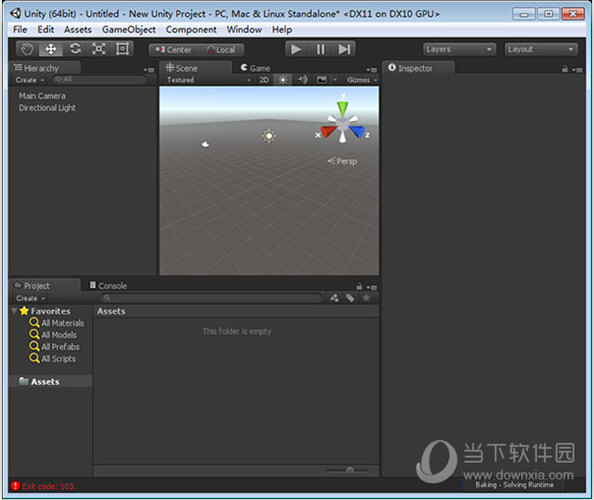The width and height of the screenshot is (594, 500).
Task: Open All Prefabs saved search
Action: (55, 347)
